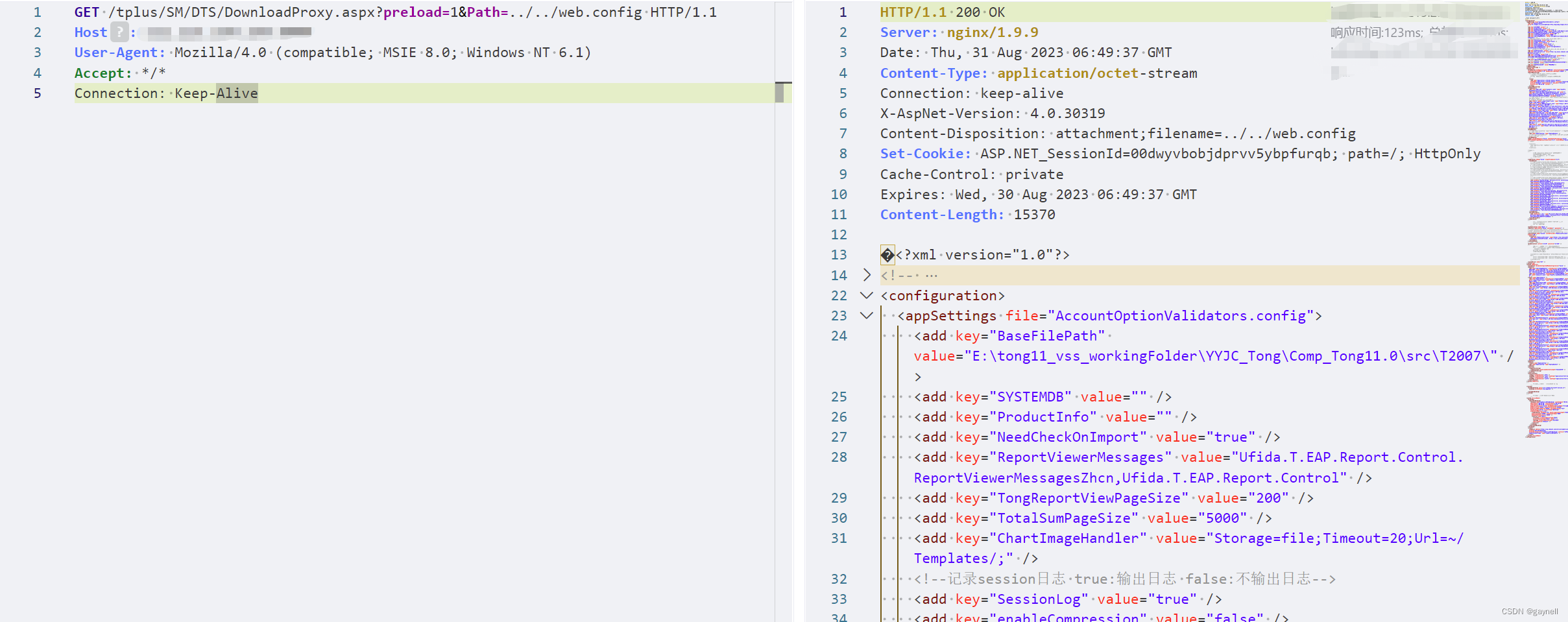Click the response minimap on the right edge
Screen dimensions: 1568x622
coord(1546,221)
